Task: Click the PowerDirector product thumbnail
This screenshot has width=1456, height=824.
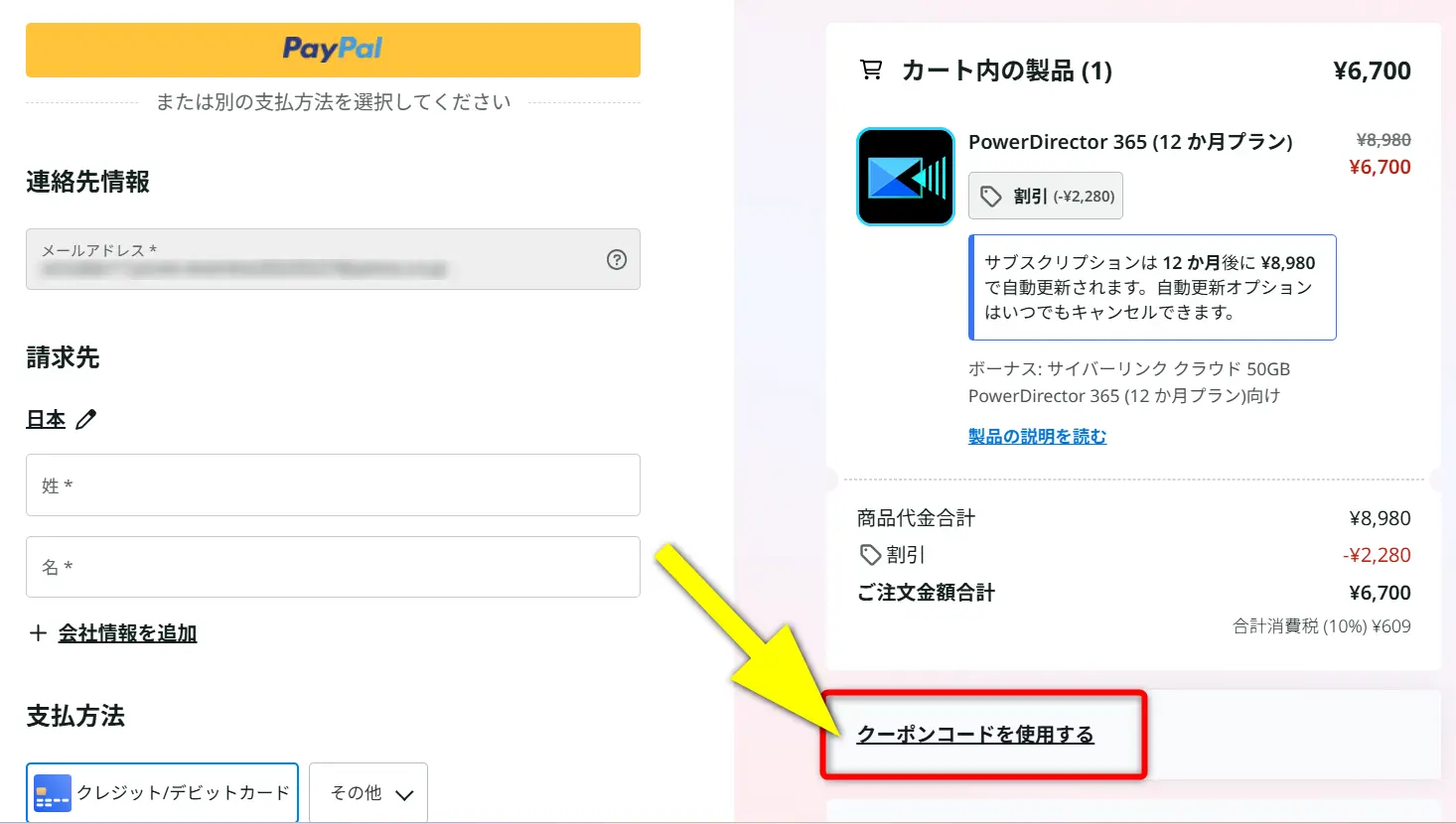Action: (x=906, y=177)
